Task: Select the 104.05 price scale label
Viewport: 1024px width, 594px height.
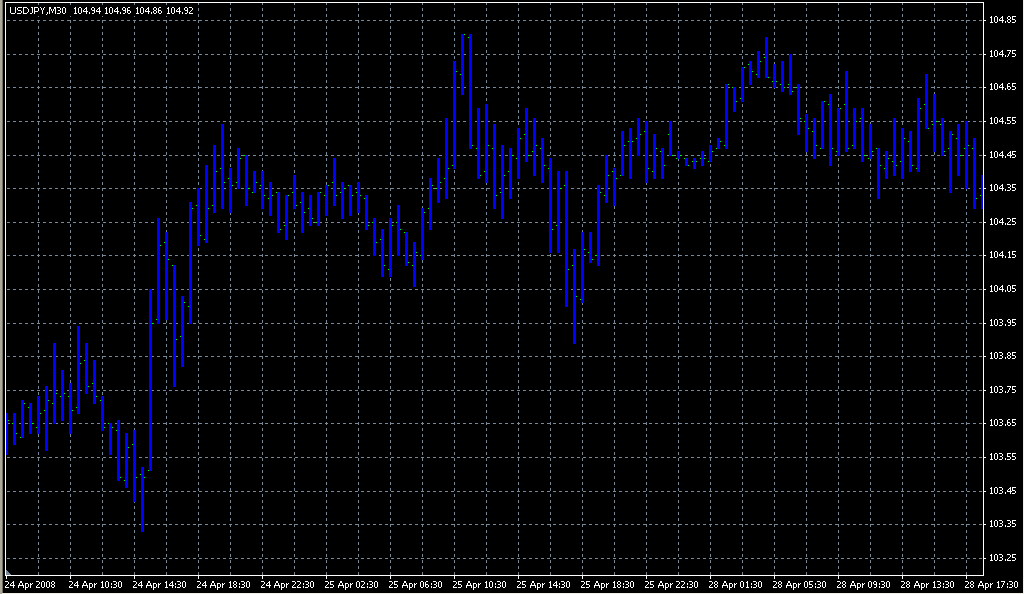Action: coord(1002,289)
